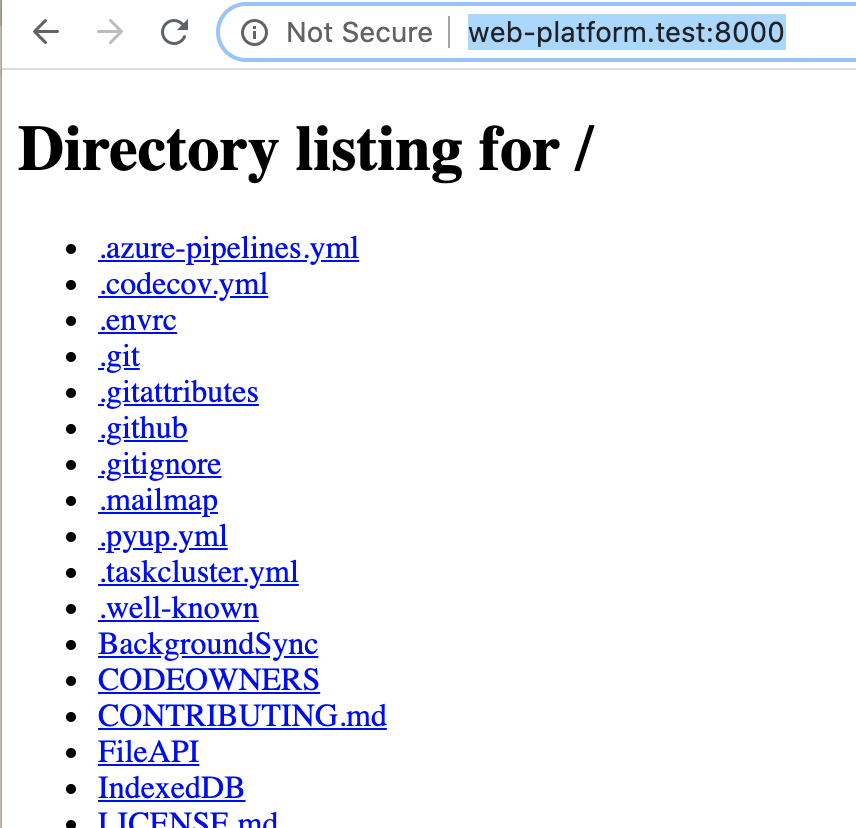The width and height of the screenshot is (856, 828).
Task: View the CODEOWNERS file
Action: pyautogui.click(x=208, y=680)
